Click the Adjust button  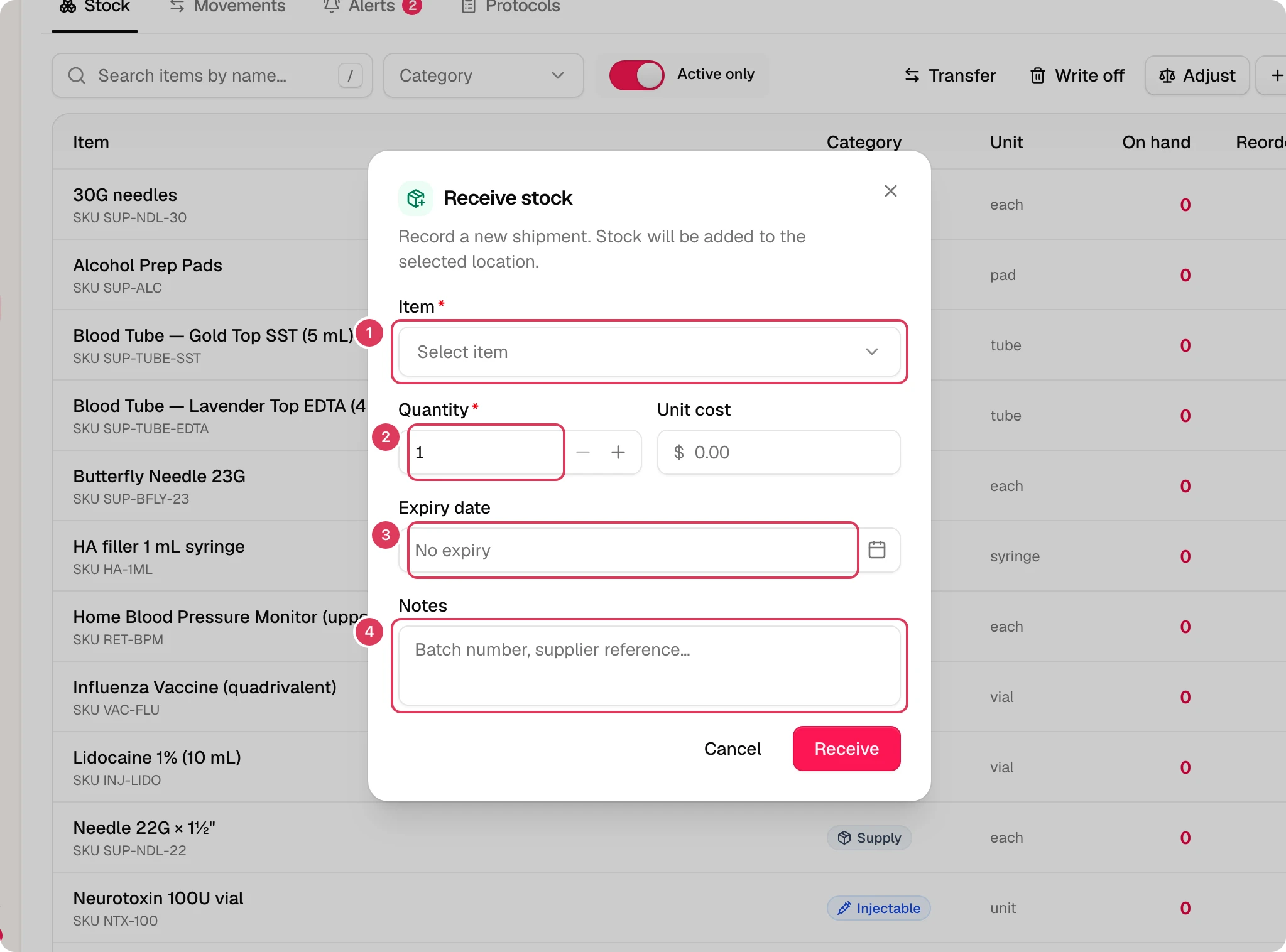(x=1197, y=75)
